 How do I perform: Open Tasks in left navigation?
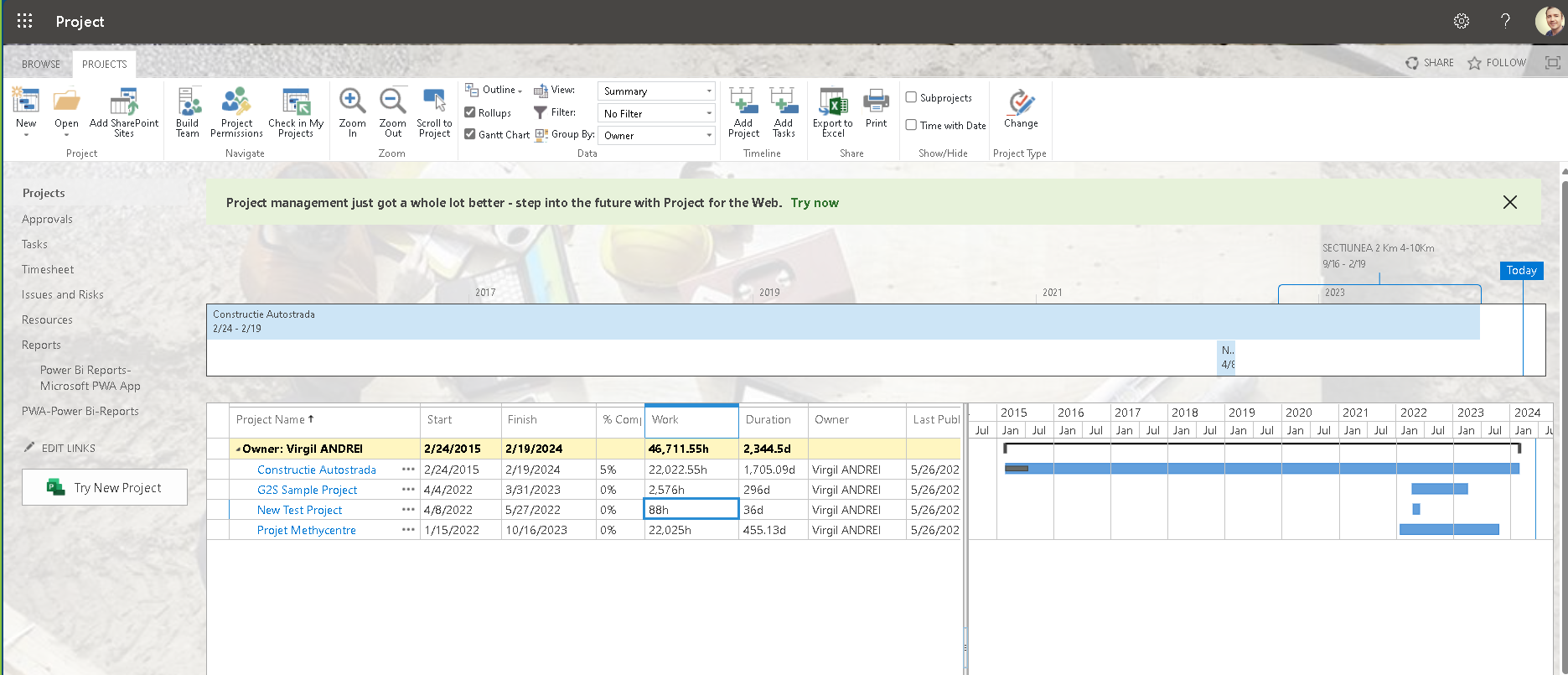[x=34, y=244]
